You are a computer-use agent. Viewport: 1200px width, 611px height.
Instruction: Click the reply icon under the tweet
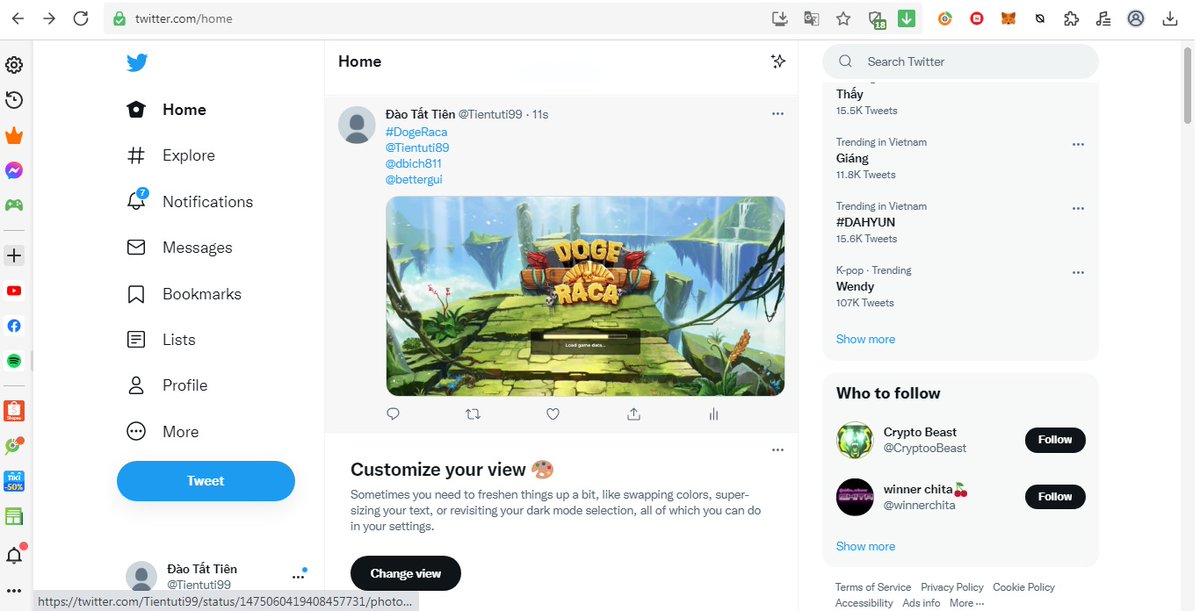point(393,414)
